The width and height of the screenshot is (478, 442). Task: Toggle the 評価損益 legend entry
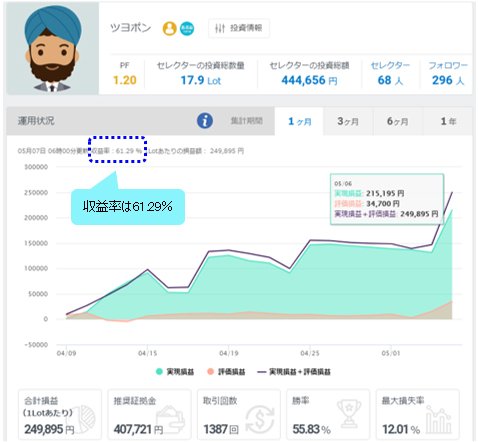pos(226,372)
